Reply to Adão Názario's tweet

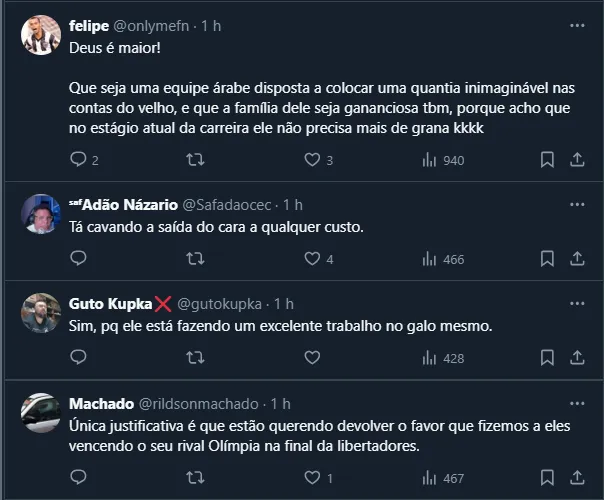coord(80,259)
